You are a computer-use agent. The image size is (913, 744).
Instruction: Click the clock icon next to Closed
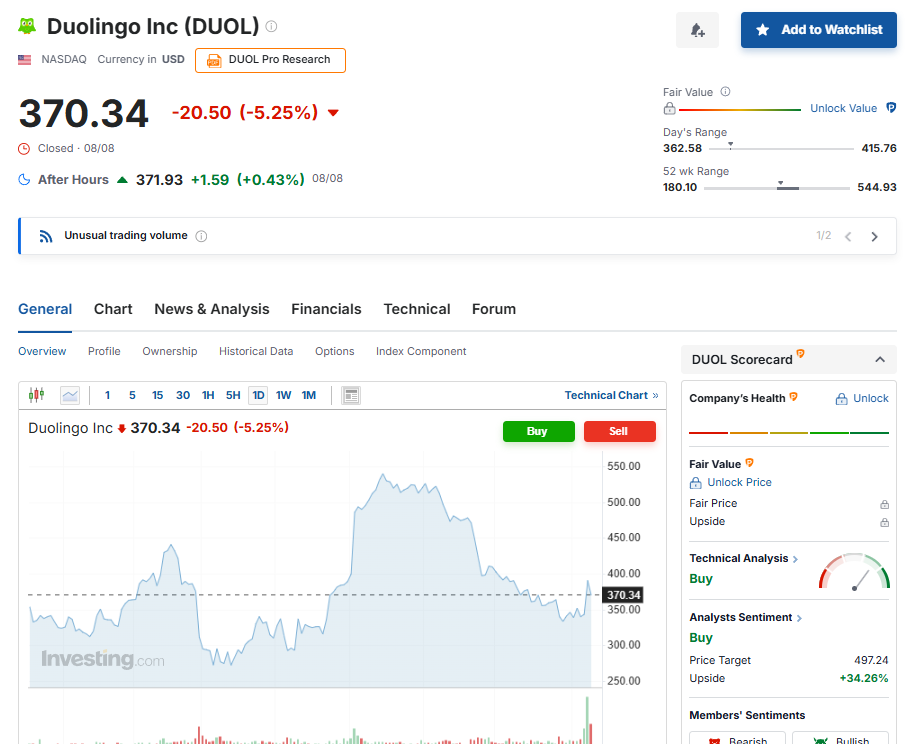(x=24, y=149)
